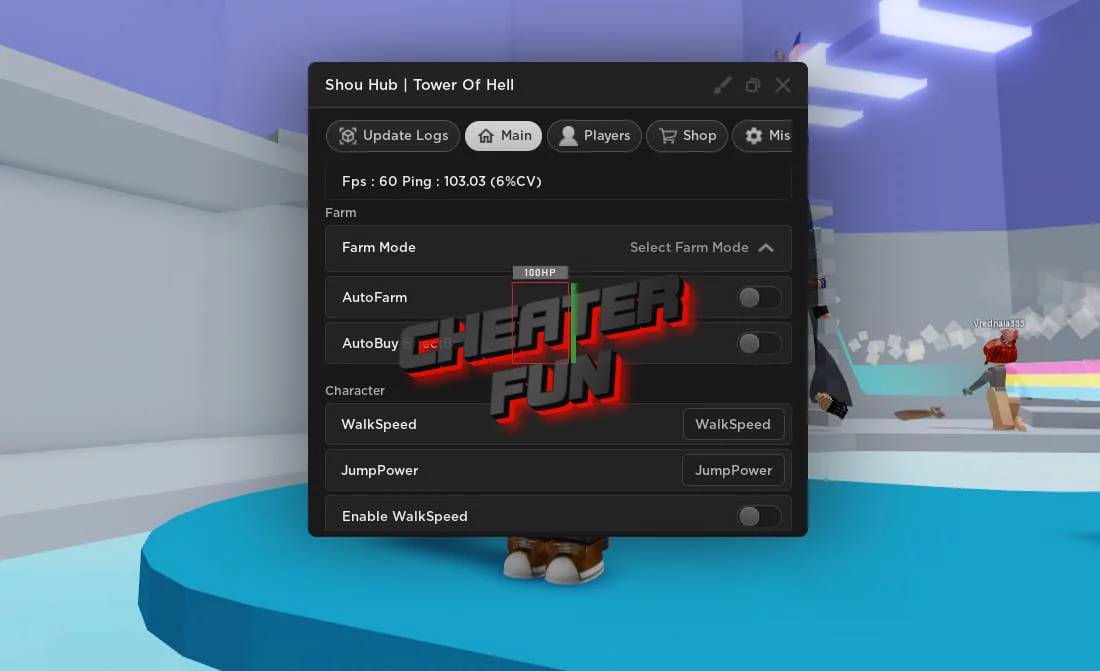Click the Farm section label
Image resolution: width=1100 pixels, height=671 pixels.
point(341,213)
